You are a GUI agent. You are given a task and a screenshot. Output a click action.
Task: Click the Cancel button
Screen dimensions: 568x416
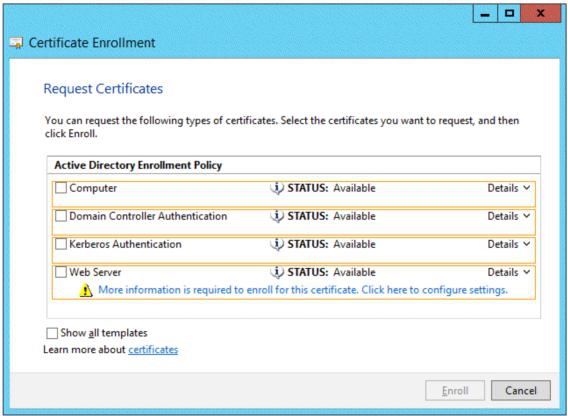521,390
